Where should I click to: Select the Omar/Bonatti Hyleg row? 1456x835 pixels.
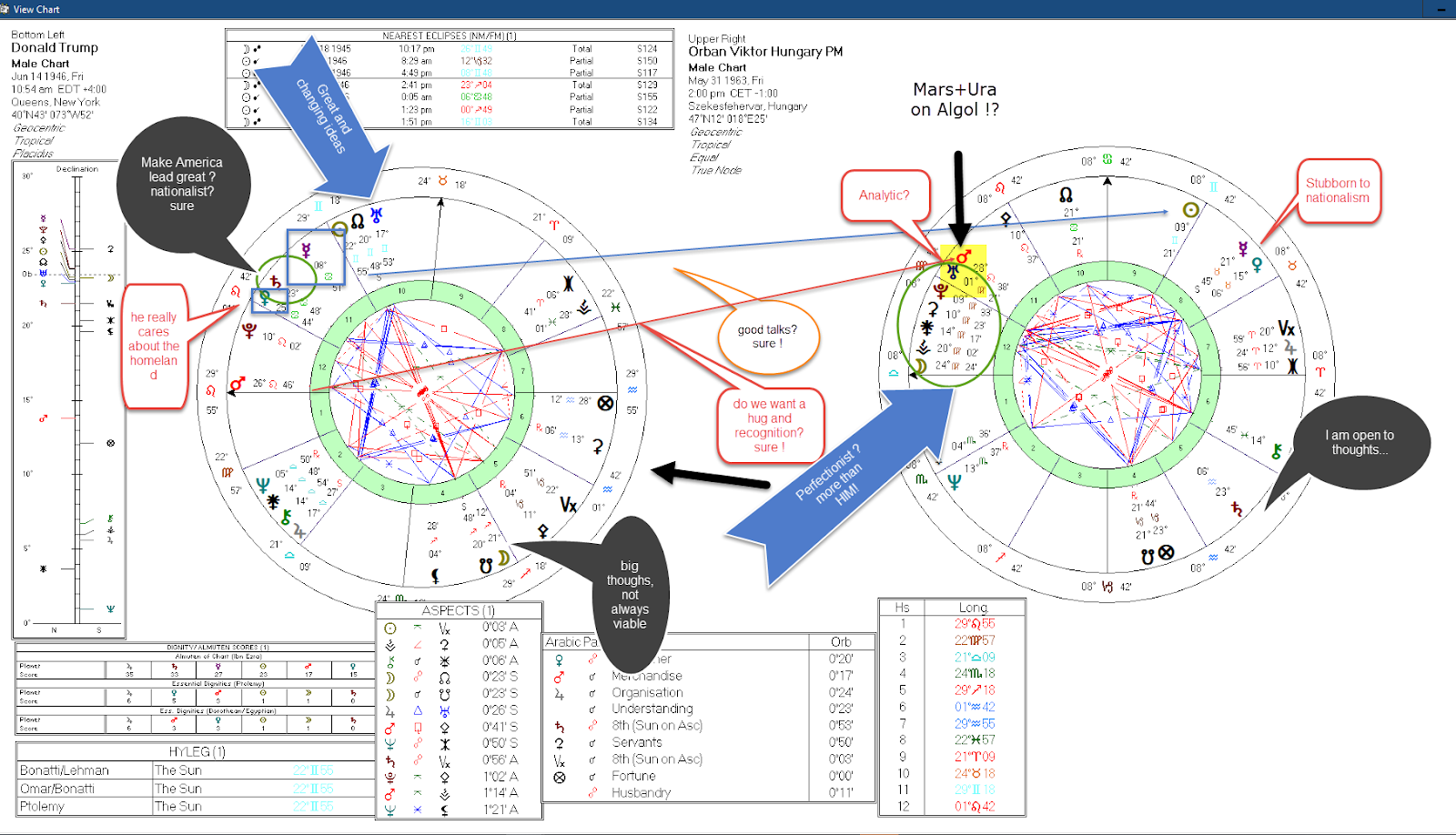[196, 789]
